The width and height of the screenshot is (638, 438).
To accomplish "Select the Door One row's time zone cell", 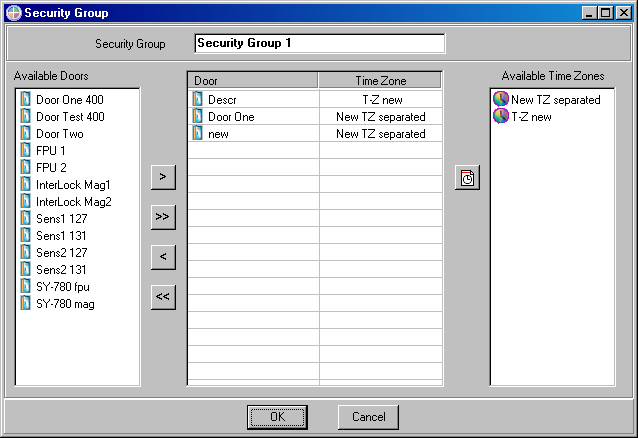I will tap(380, 117).
